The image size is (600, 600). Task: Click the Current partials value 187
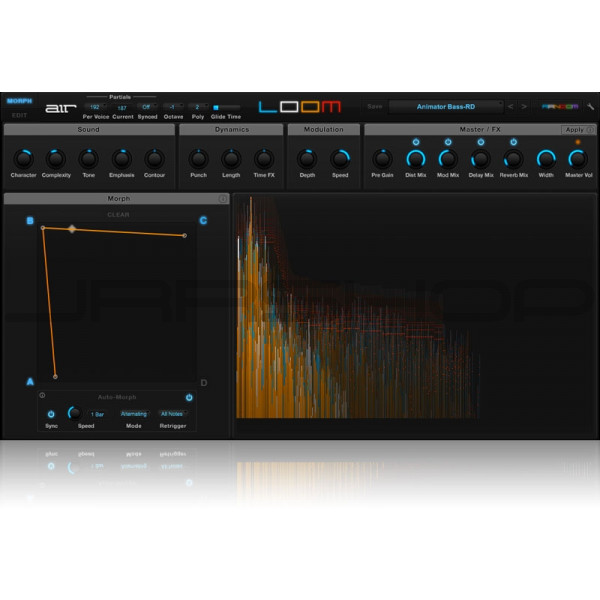122,108
